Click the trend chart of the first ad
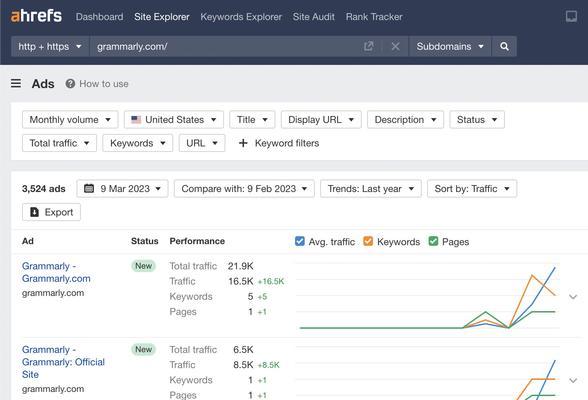The width and height of the screenshot is (588, 400). tap(428, 296)
